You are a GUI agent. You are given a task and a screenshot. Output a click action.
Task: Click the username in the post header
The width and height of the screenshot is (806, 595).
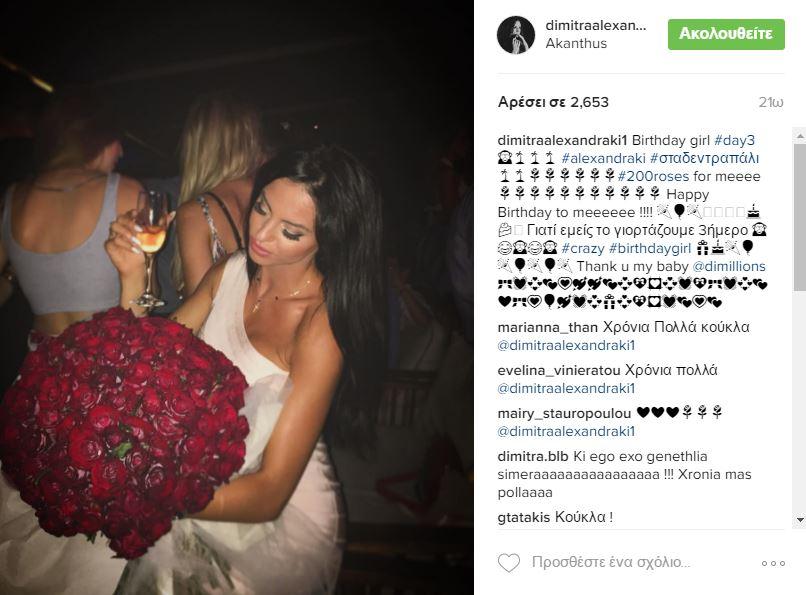(596, 25)
